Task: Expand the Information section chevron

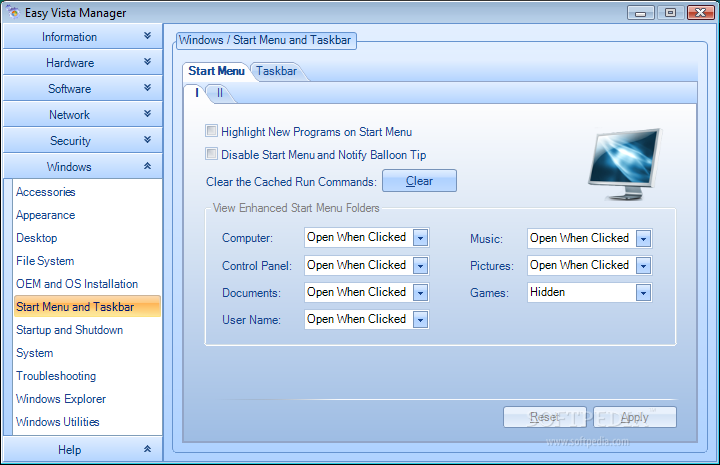Action: click(147, 36)
